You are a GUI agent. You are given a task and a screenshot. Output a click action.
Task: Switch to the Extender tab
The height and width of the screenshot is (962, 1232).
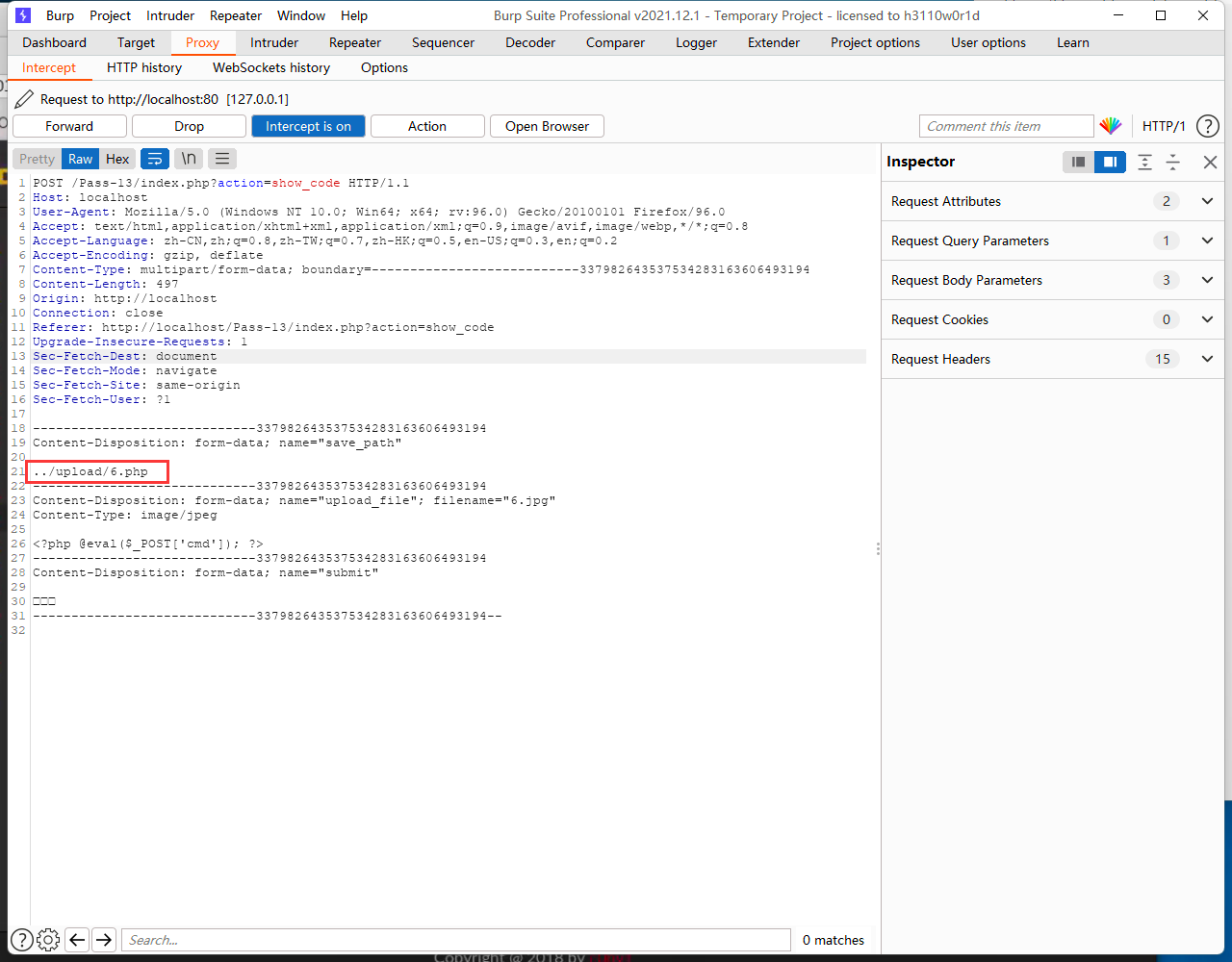pos(774,42)
